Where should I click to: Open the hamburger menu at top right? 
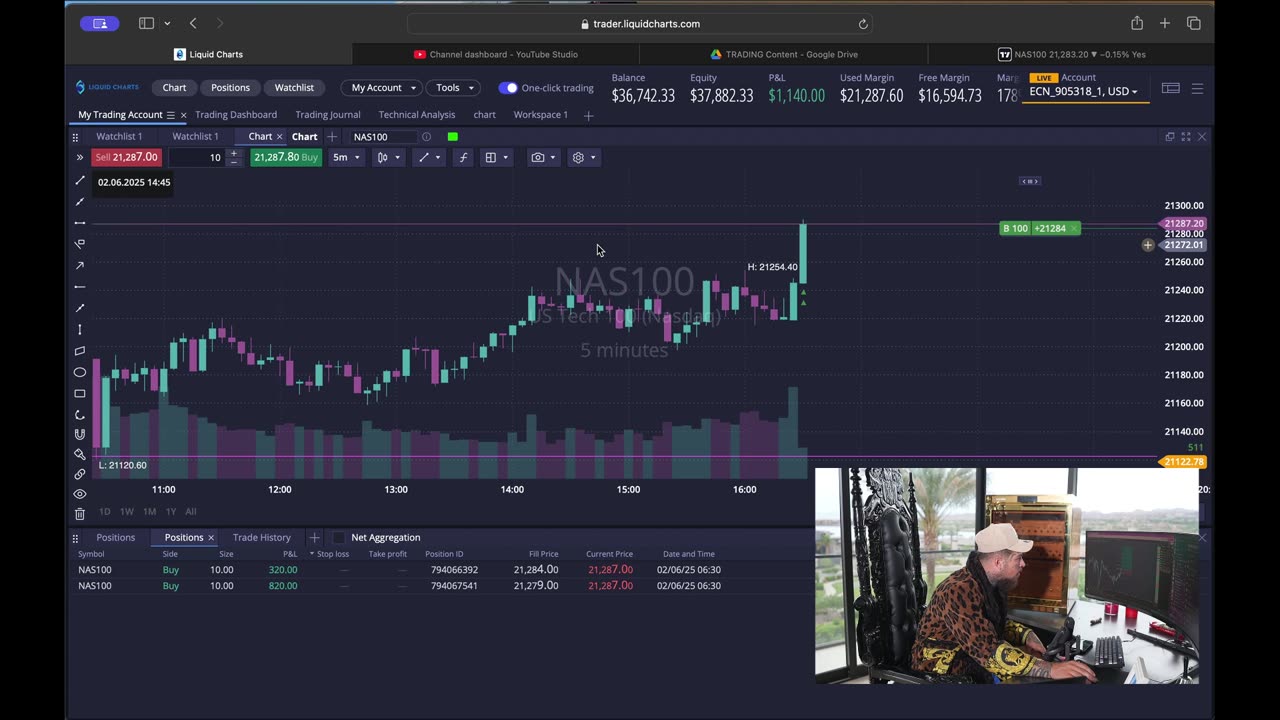tap(1197, 89)
